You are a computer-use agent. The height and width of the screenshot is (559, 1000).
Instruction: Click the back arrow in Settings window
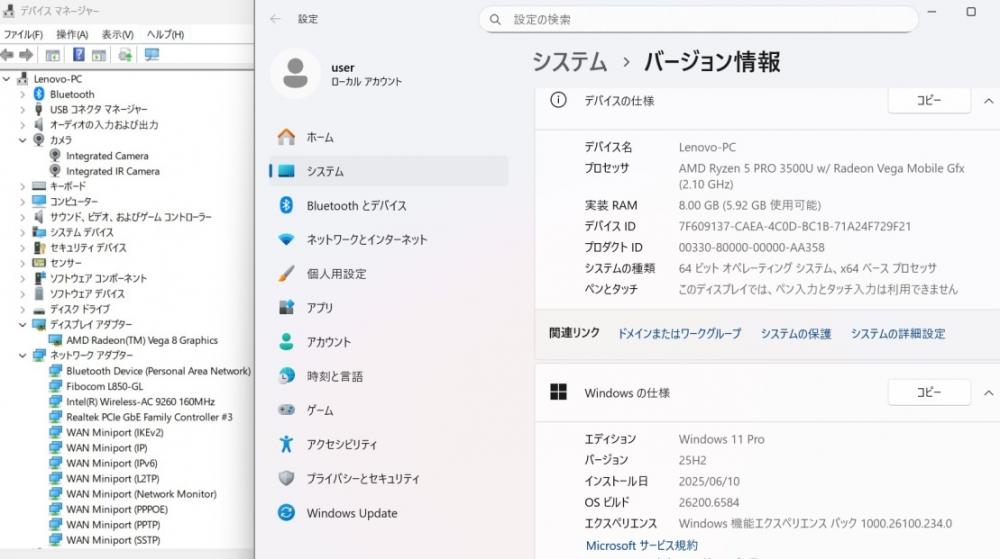276,19
